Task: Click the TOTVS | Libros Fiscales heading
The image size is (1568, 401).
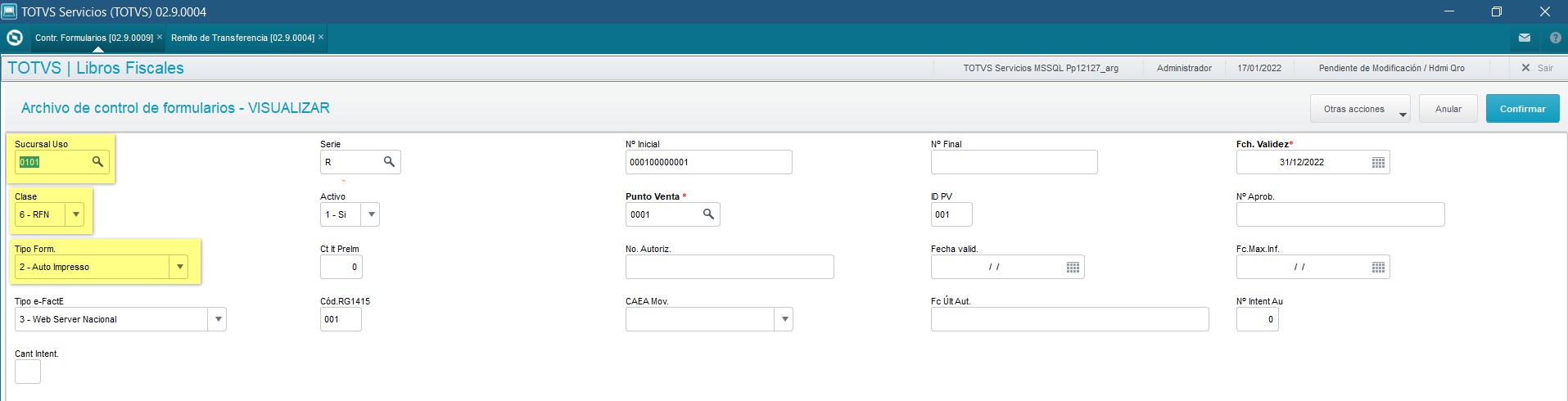Action: pyautogui.click(x=96, y=68)
